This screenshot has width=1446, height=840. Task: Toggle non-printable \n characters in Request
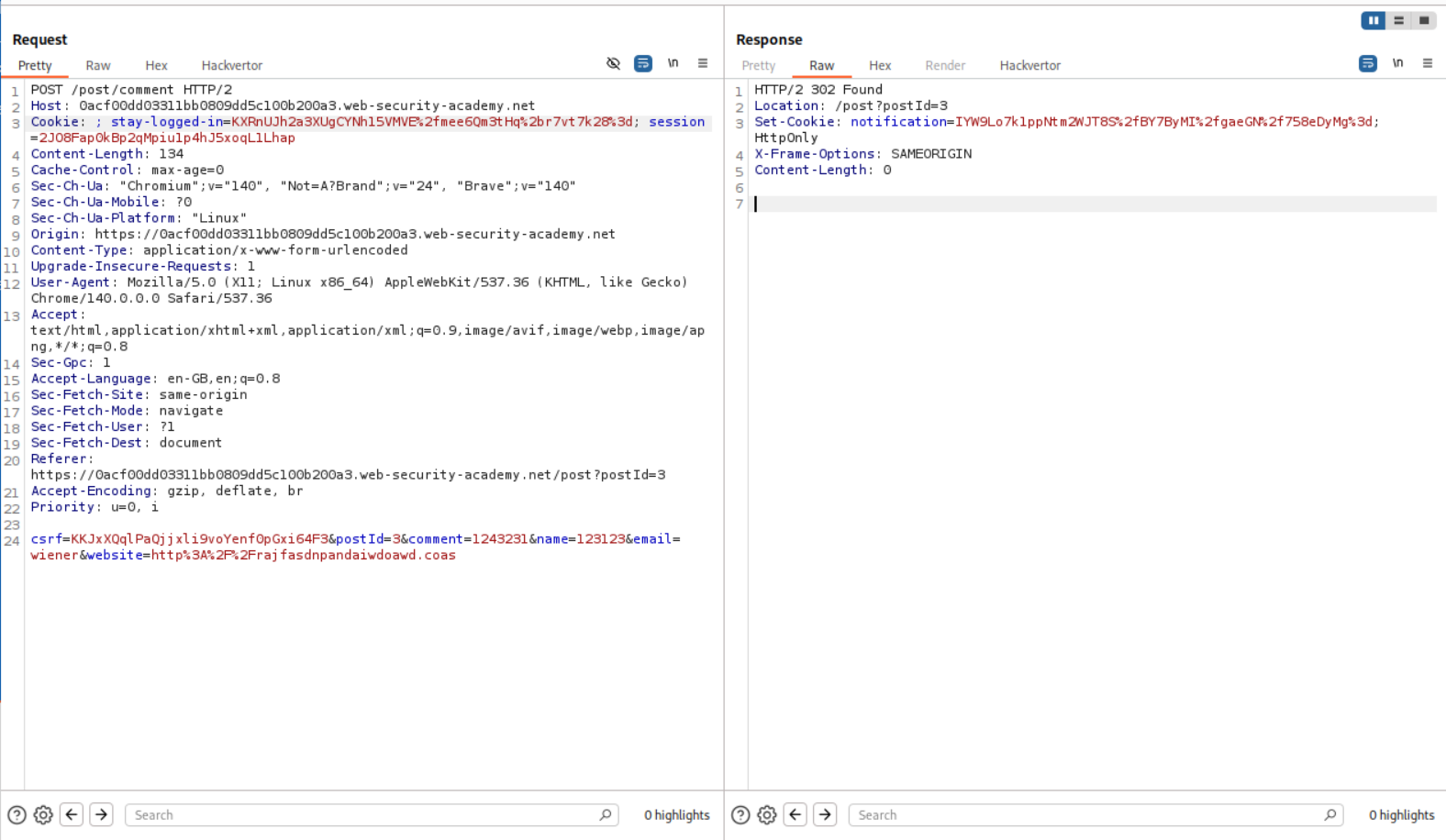point(673,63)
